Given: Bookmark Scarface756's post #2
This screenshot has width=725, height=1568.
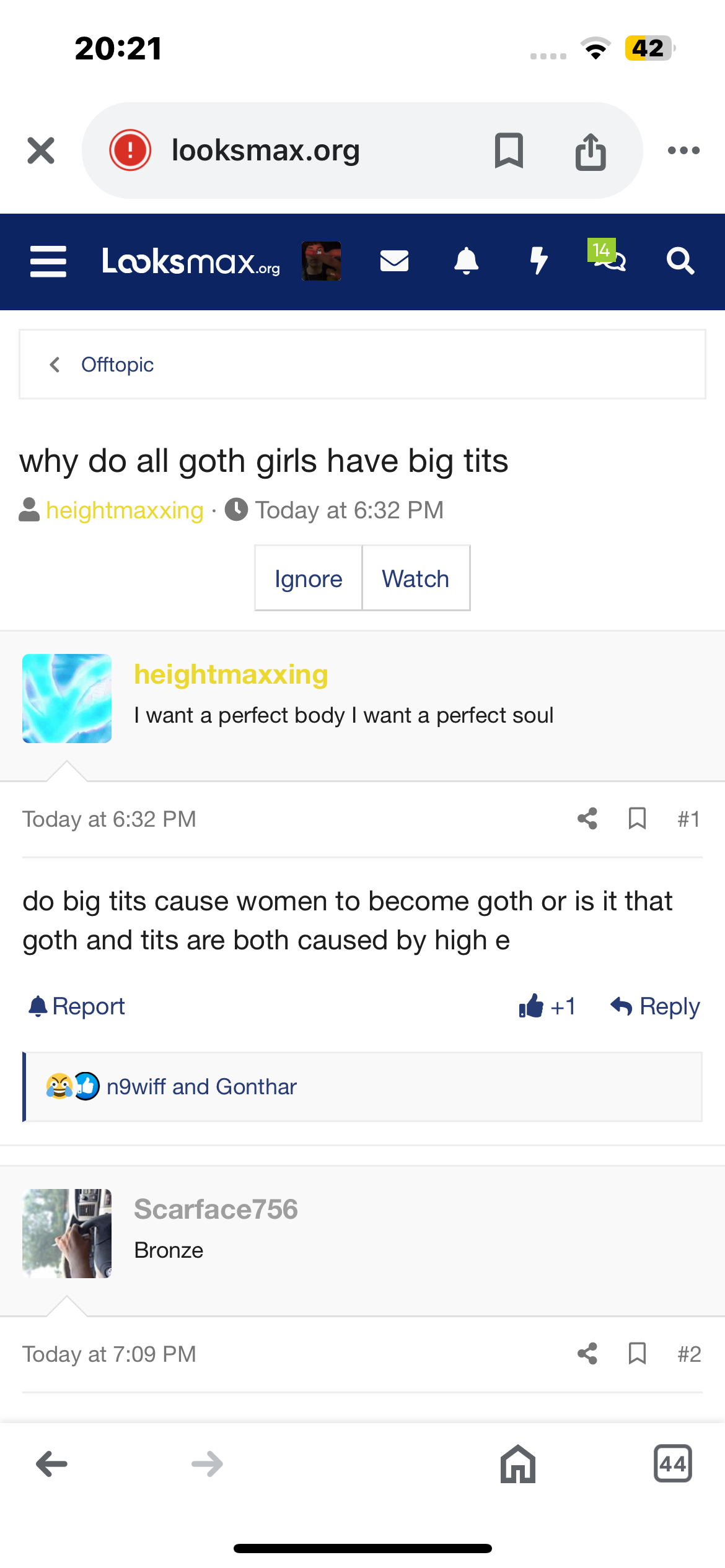Looking at the screenshot, I should (x=637, y=1354).
